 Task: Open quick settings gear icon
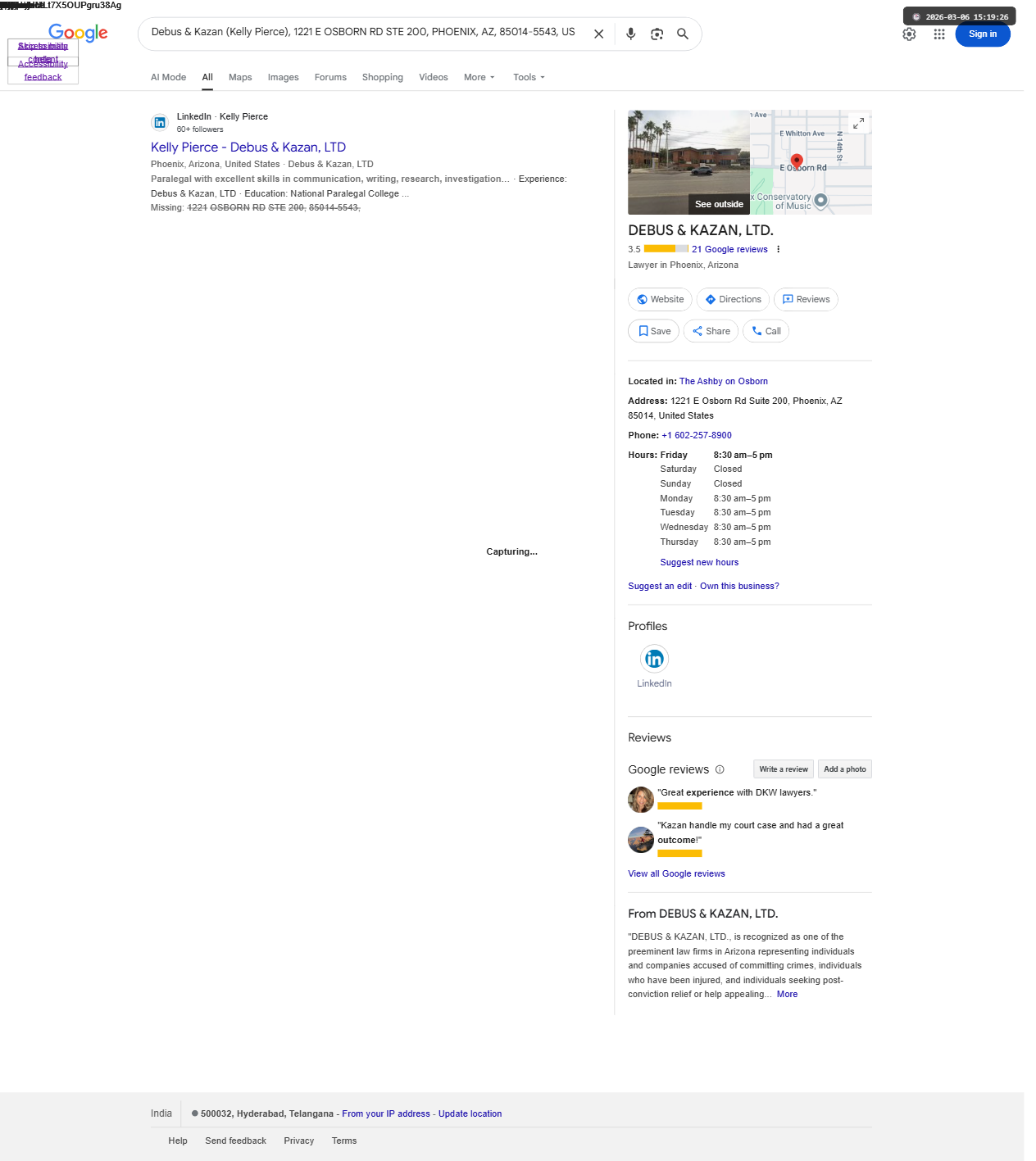(x=909, y=34)
